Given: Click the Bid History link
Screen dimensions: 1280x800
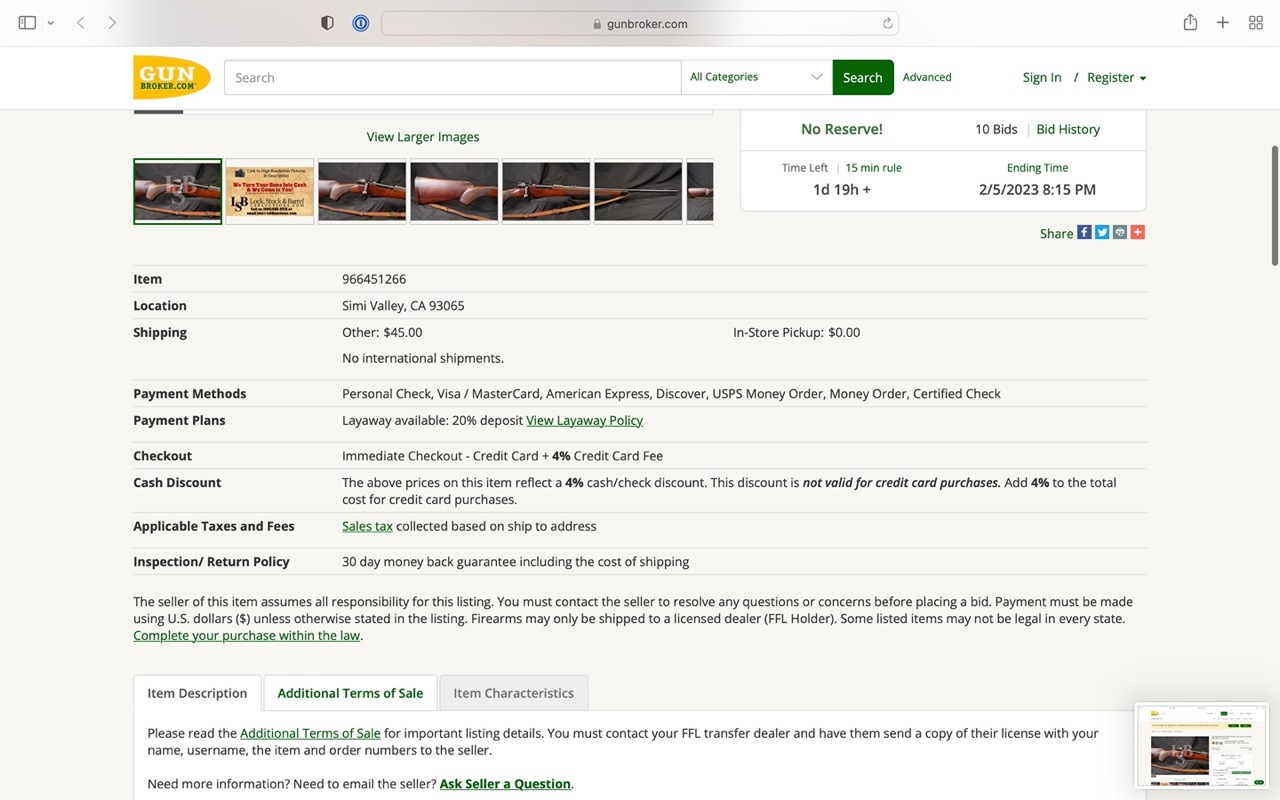Looking at the screenshot, I should pos(1068,129).
